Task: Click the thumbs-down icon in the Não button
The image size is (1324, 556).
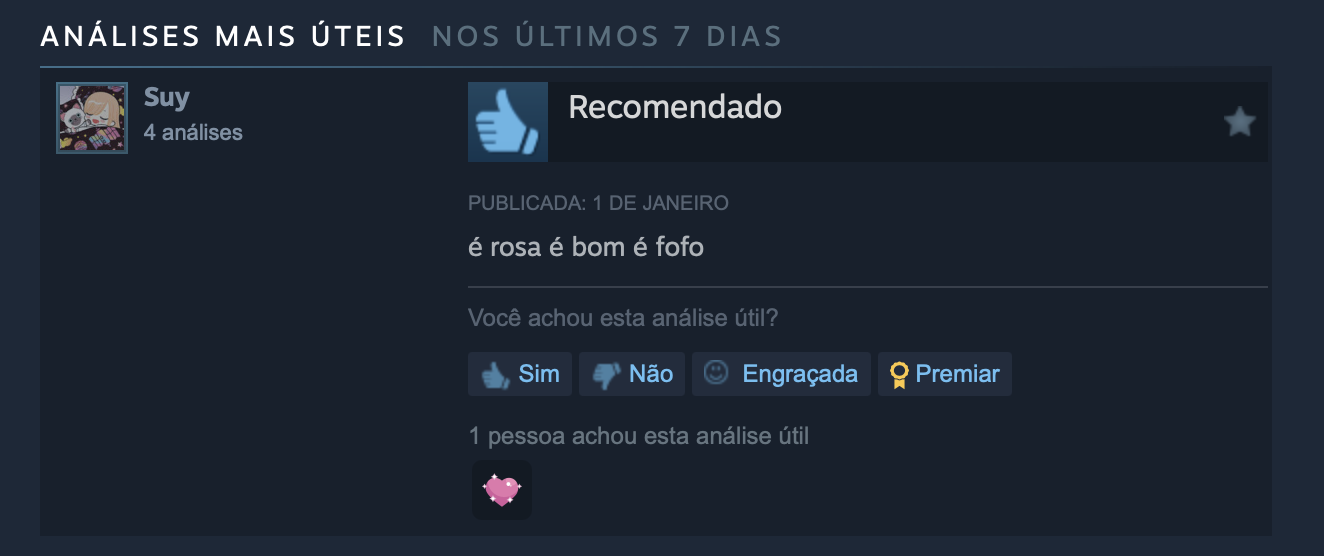Action: click(606, 375)
